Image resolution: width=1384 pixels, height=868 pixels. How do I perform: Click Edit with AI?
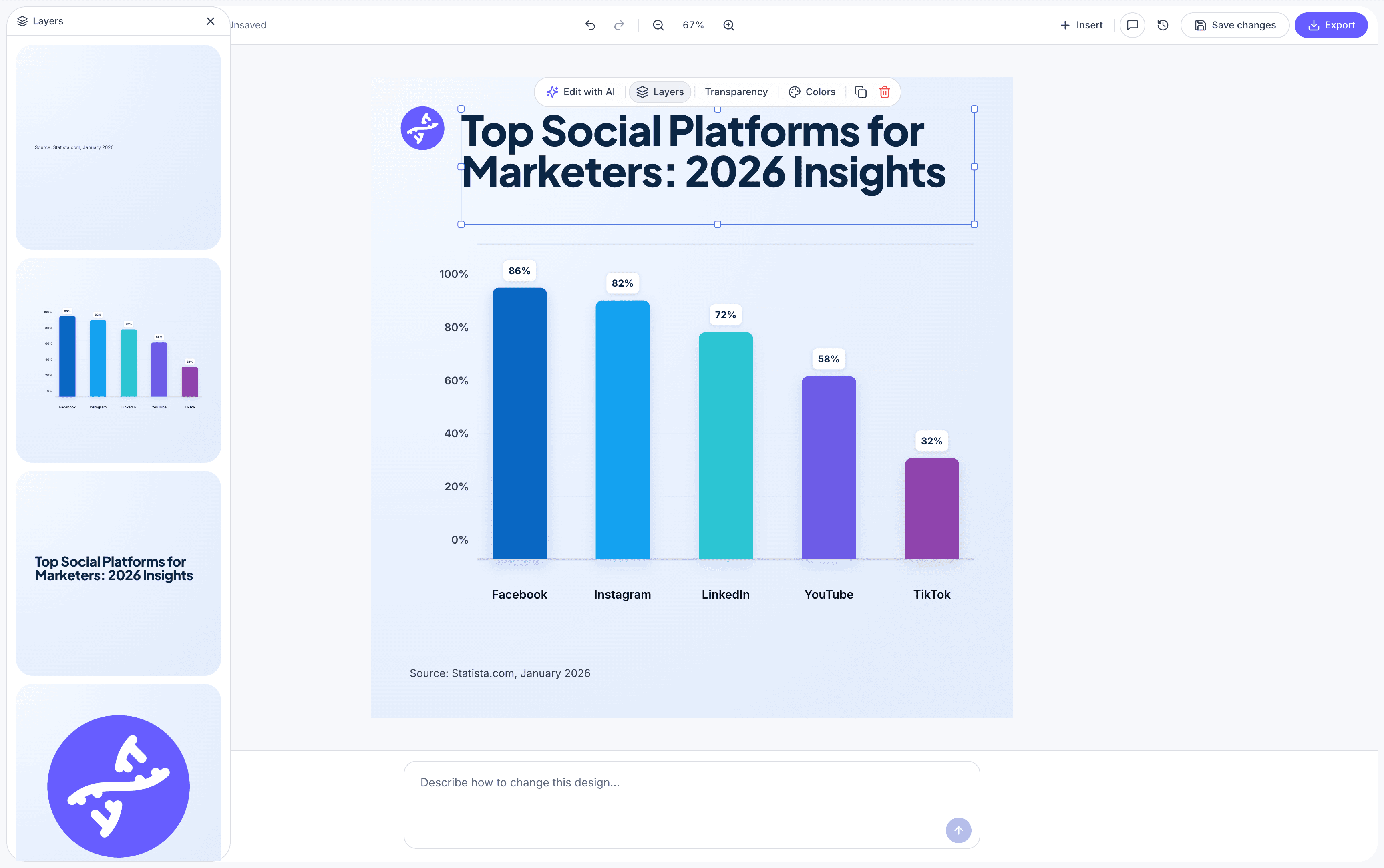[580, 92]
